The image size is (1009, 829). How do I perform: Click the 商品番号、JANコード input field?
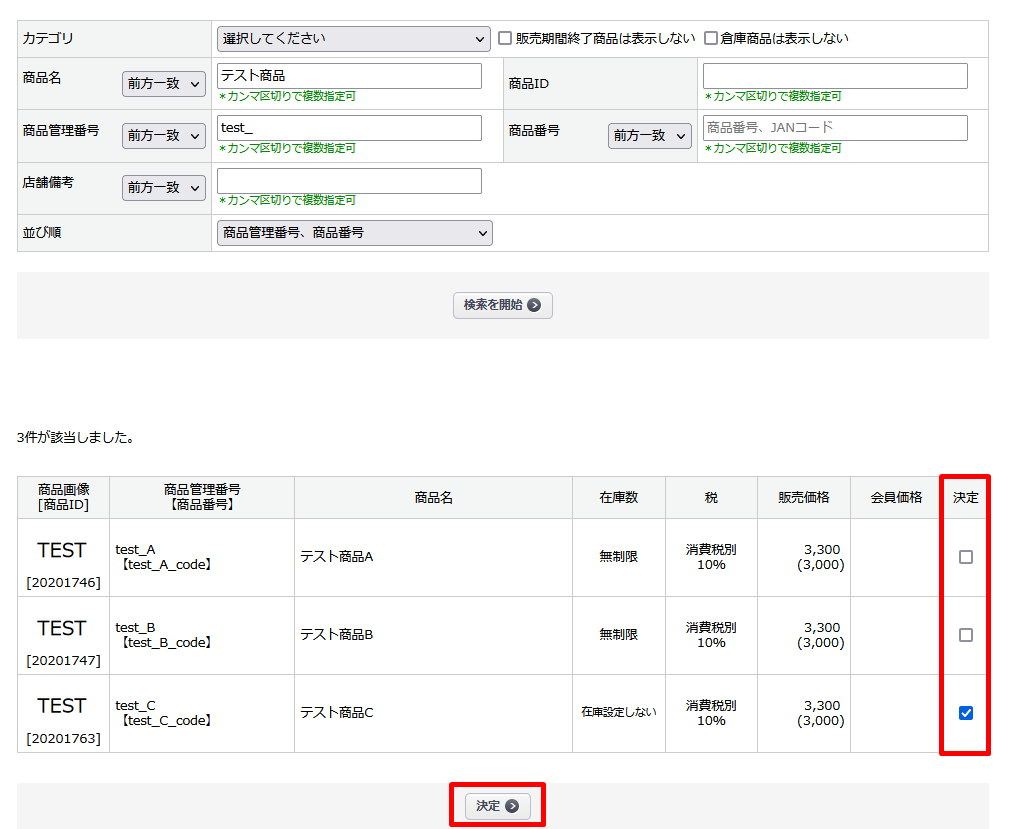pyautogui.click(x=835, y=128)
